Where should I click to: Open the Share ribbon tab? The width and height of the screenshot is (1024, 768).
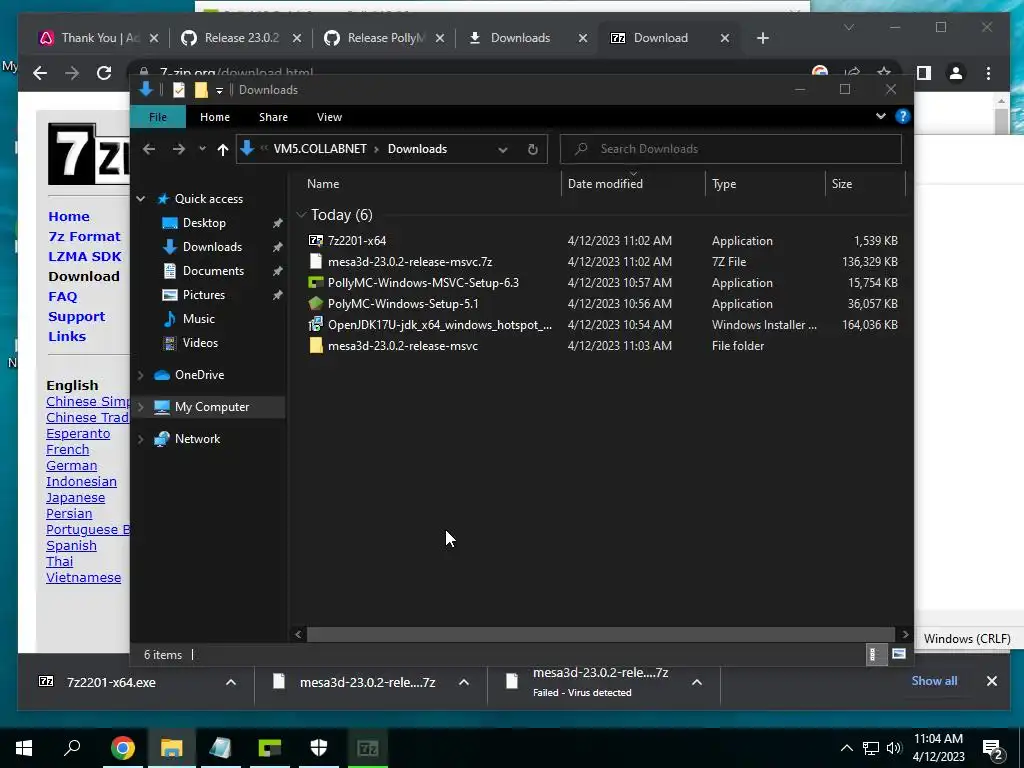(273, 117)
